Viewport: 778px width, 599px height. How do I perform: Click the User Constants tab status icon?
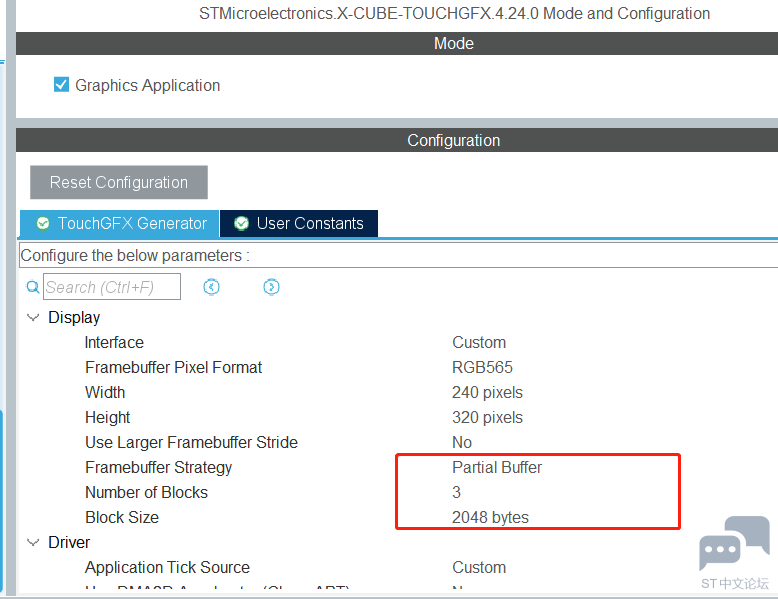[242, 223]
